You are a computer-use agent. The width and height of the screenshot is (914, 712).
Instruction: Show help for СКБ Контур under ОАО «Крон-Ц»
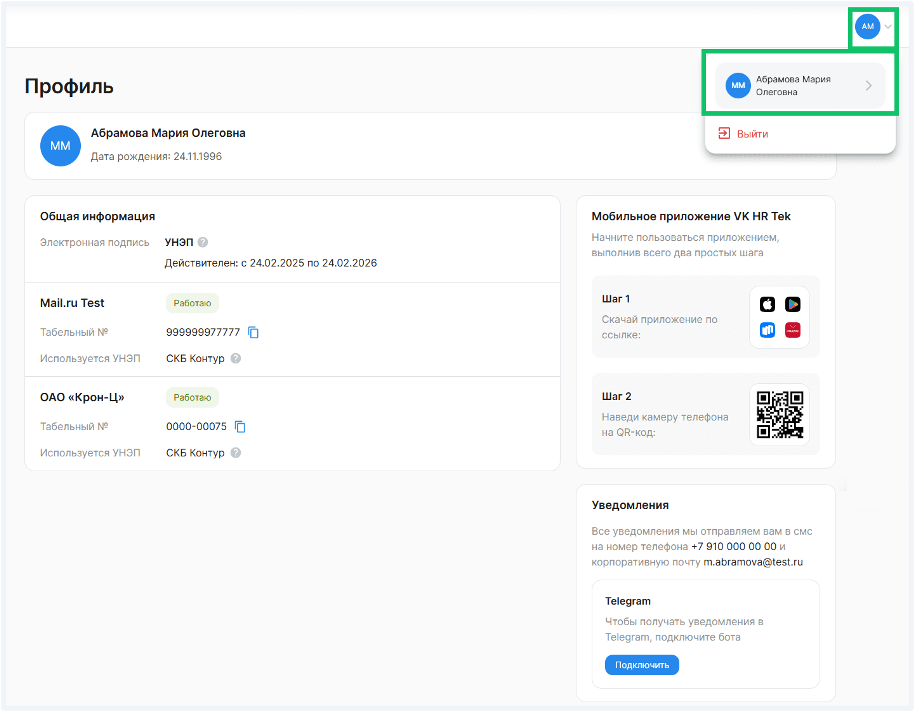pos(236,452)
